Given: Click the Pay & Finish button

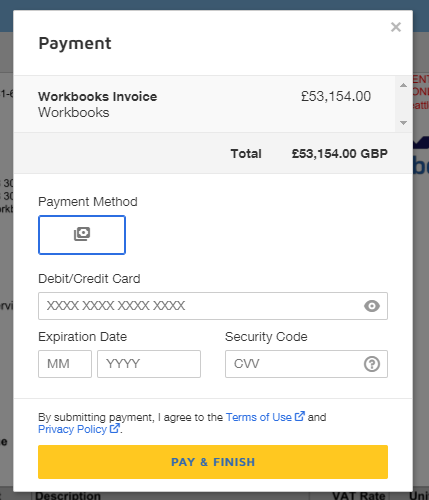Looking at the screenshot, I should click(x=213, y=462).
